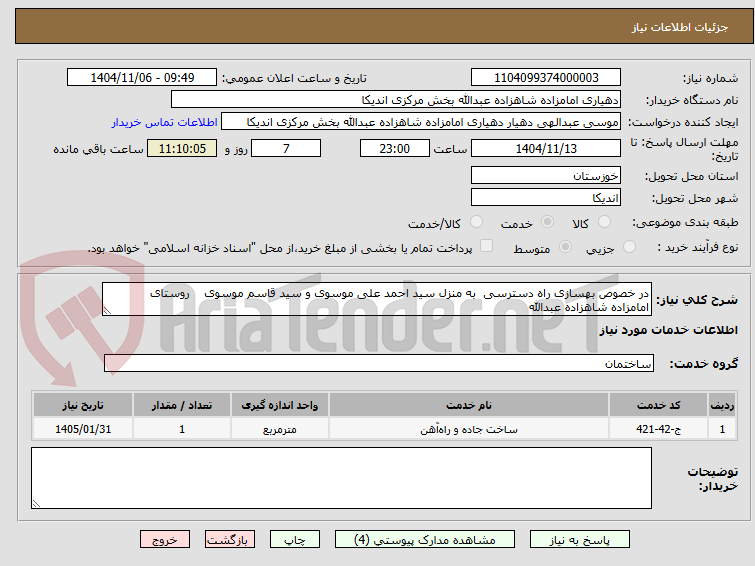Click مشاهده مدارک پیوستی (4) button
755x566 pixels.
(425, 540)
